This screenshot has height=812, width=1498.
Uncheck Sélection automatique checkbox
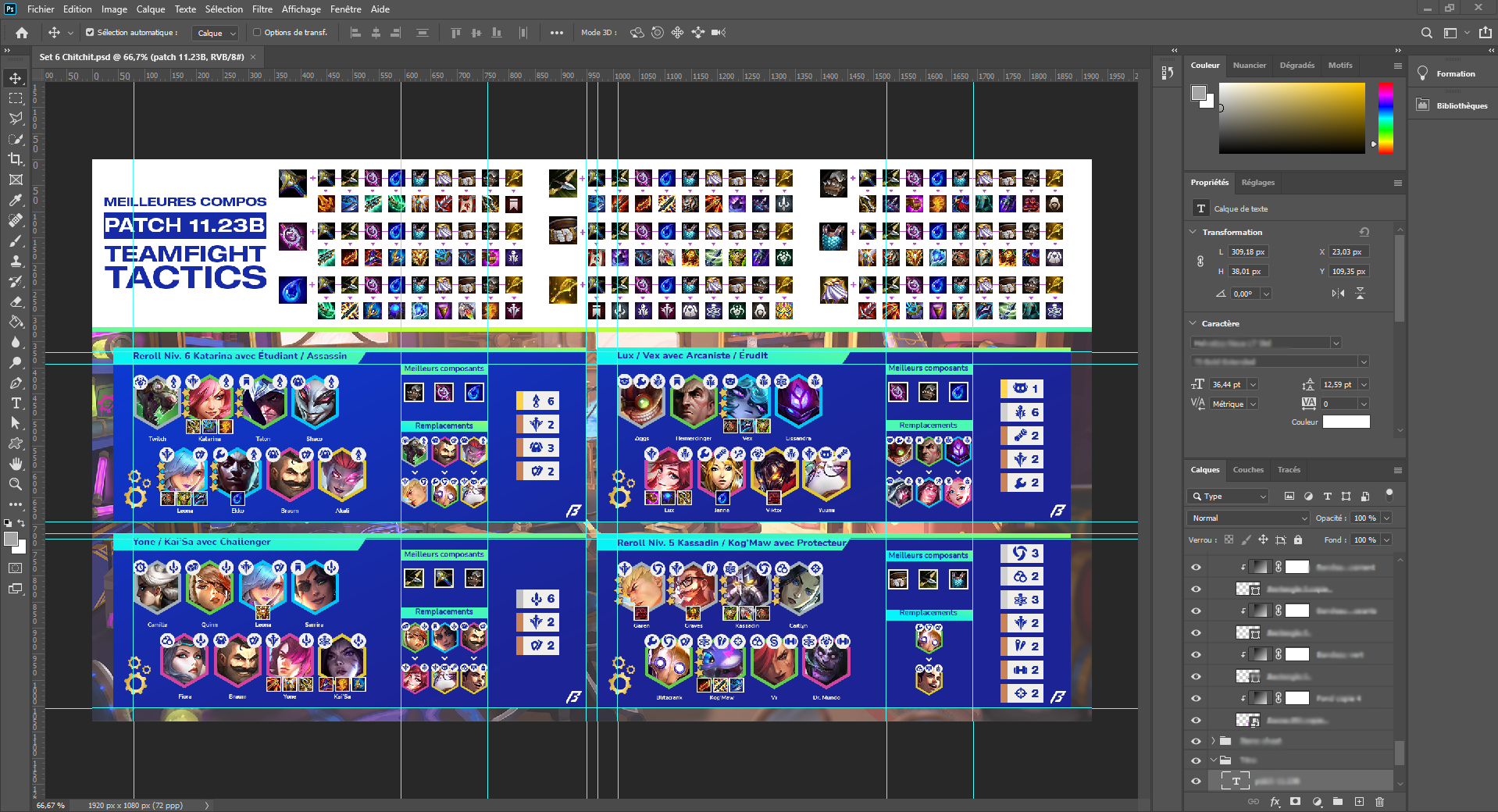coord(90,33)
